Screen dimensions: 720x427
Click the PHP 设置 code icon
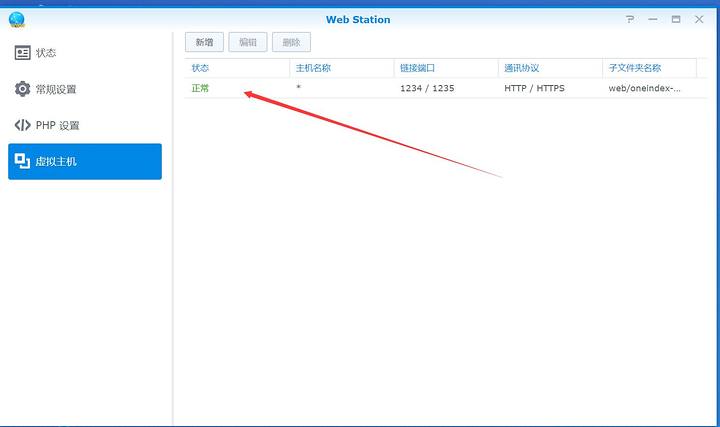pyautogui.click(x=22, y=125)
